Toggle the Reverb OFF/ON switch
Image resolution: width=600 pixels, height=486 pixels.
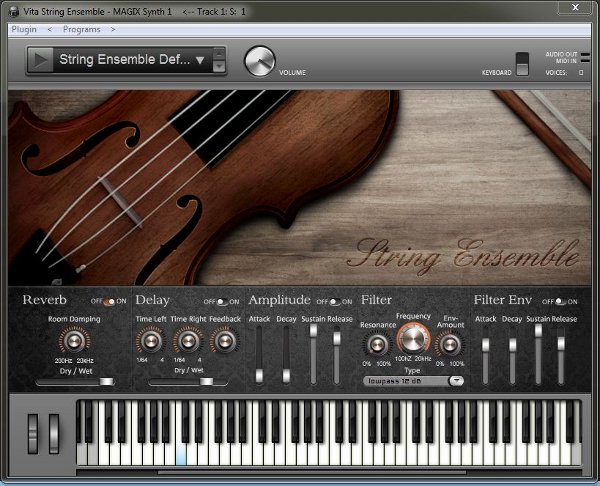109,302
